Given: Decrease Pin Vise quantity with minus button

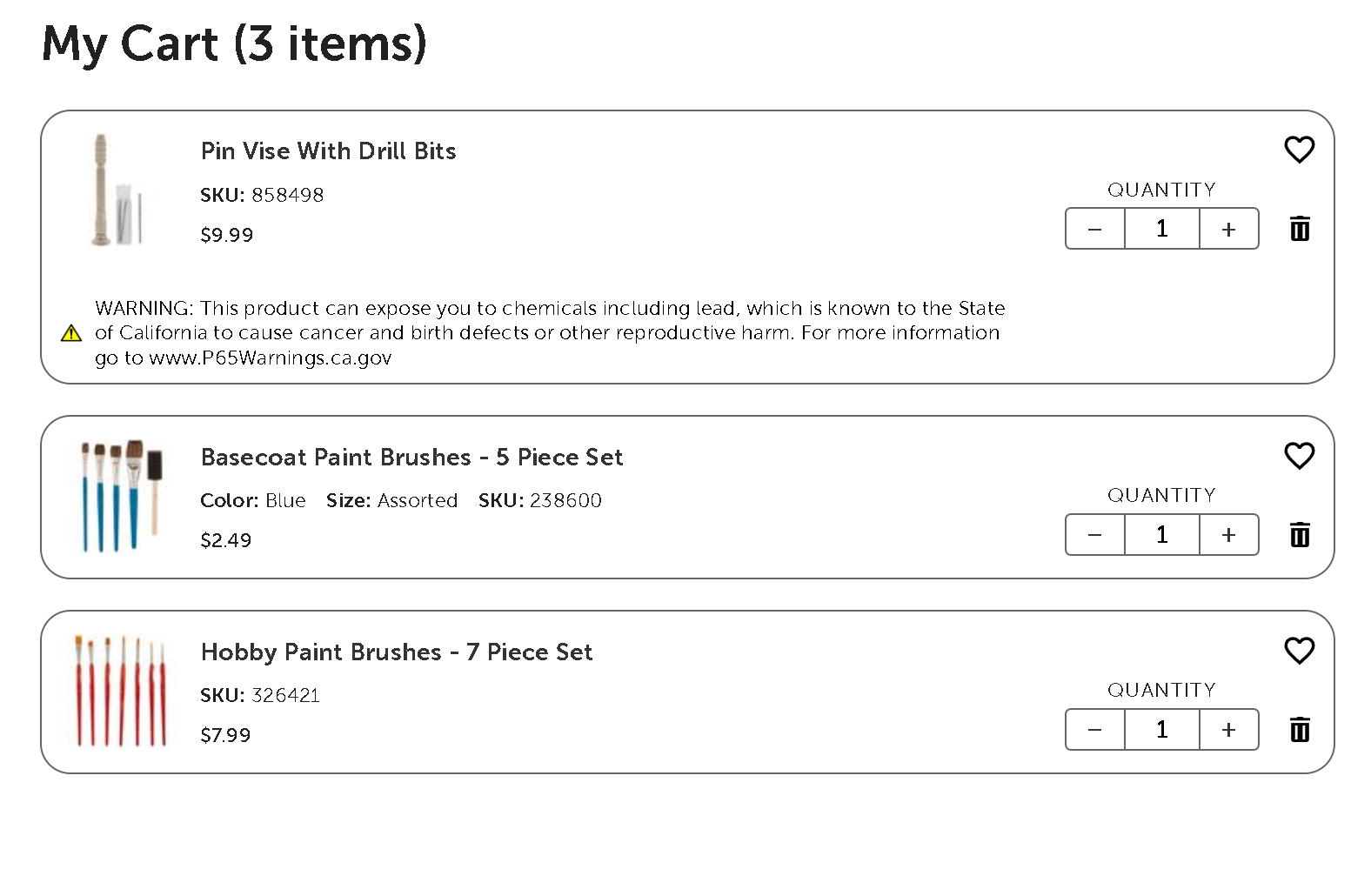Looking at the screenshot, I should [1095, 229].
